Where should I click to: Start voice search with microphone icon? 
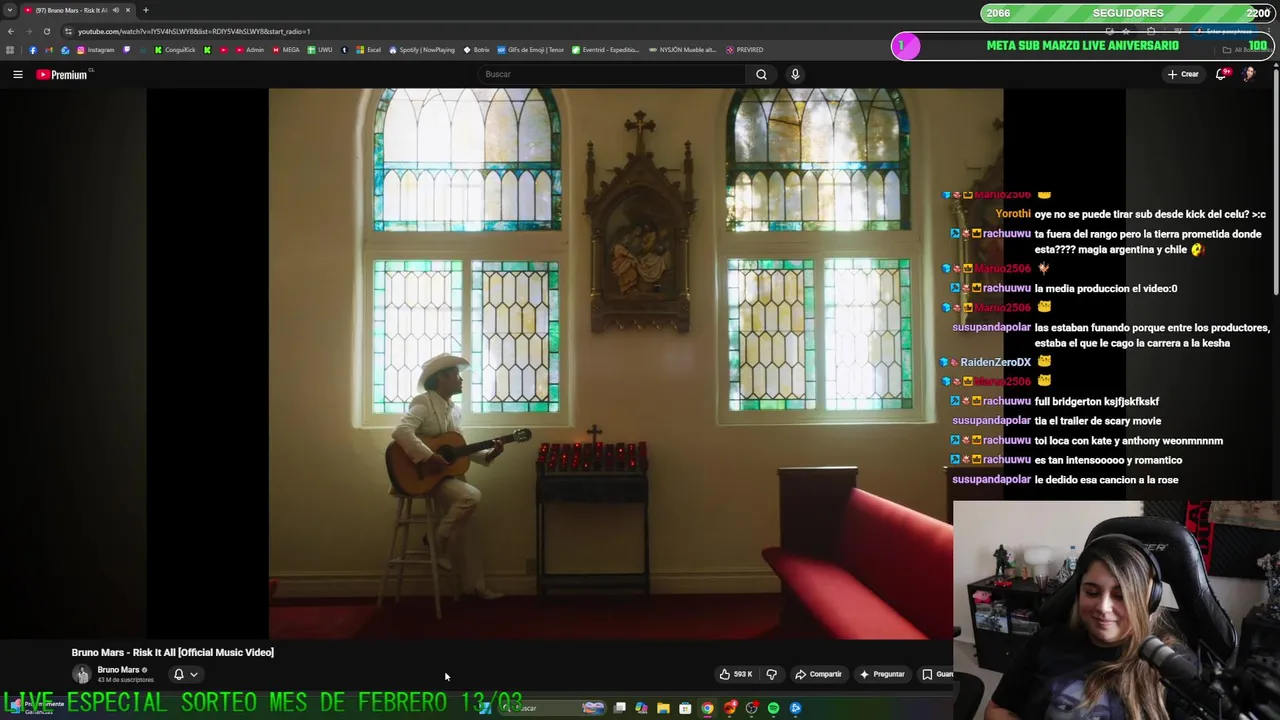pos(795,74)
